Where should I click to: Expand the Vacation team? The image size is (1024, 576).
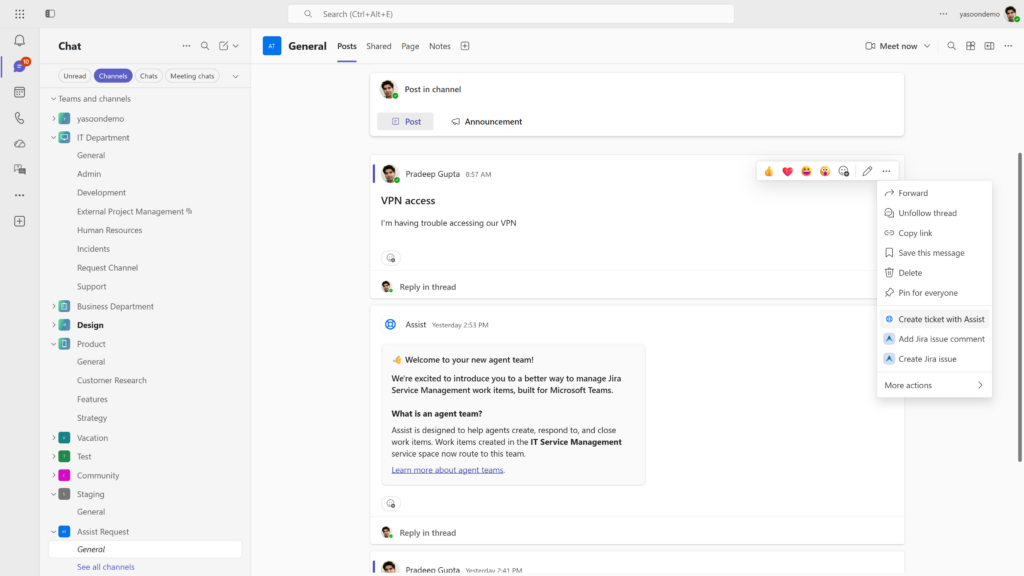pyautogui.click(x=54, y=438)
